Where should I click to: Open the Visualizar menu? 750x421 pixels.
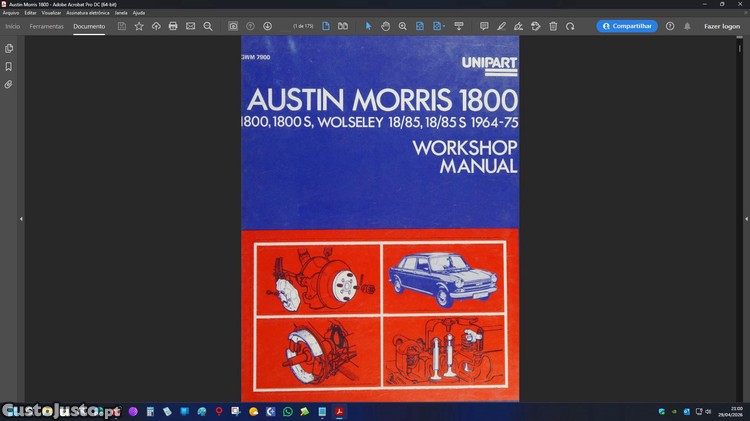(x=51, y=13)
